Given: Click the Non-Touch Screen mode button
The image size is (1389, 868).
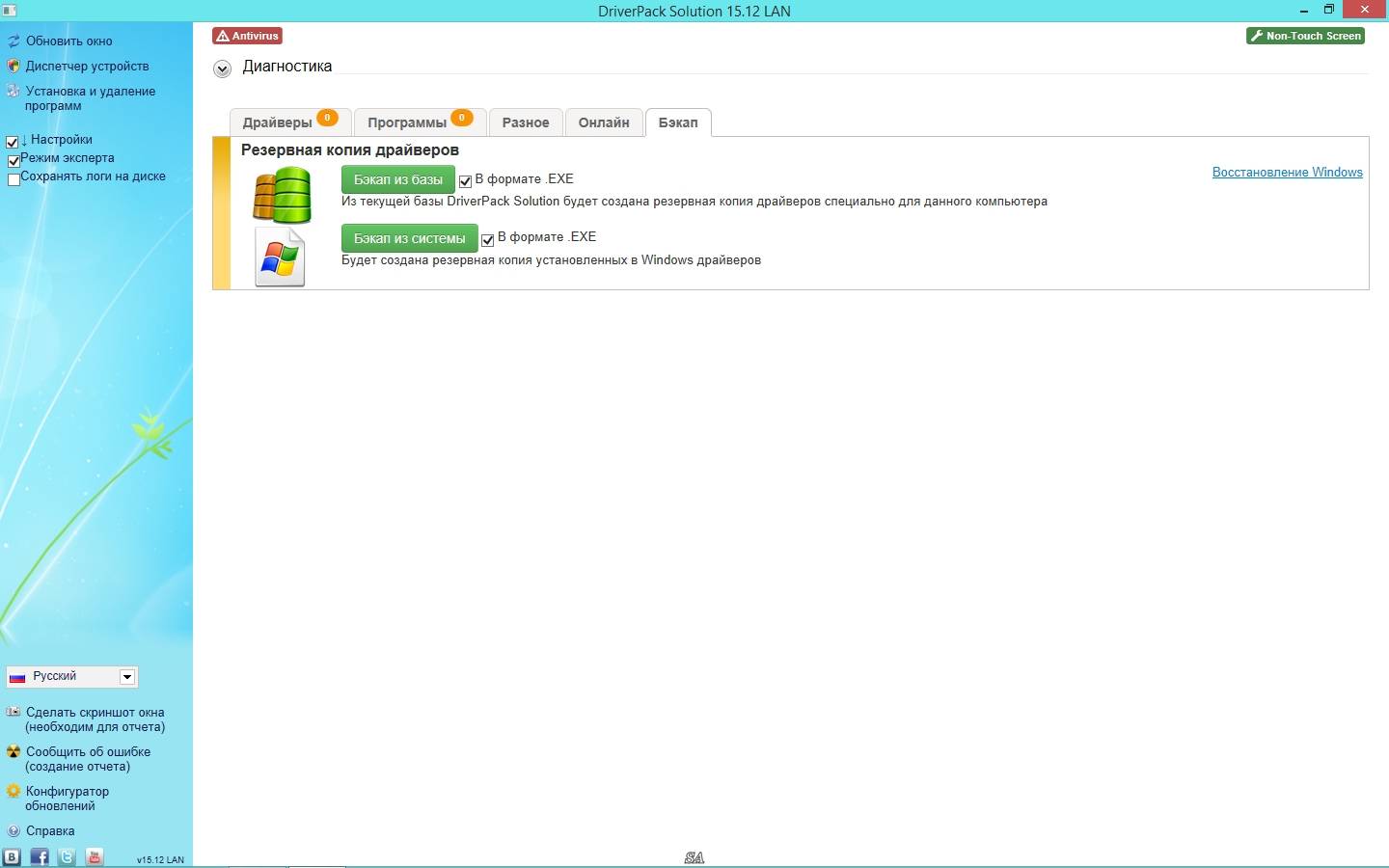Looking at the screenshot, I should (1306, 36).
